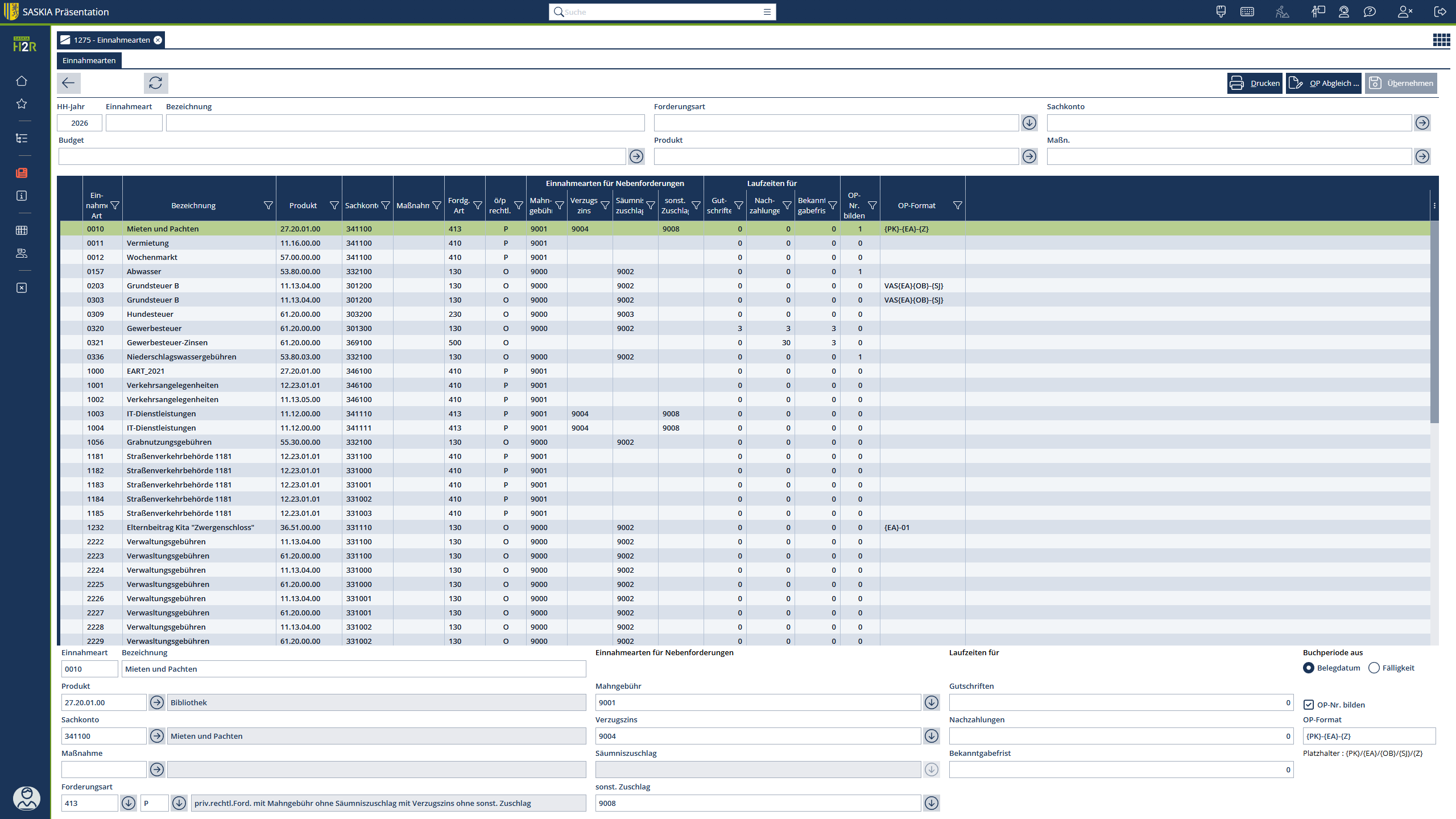Open the Forderungsart filter dropdown arrow
Image resolution: width=1456 pixels, height=819 pixels.
(x=1029, y=123)
